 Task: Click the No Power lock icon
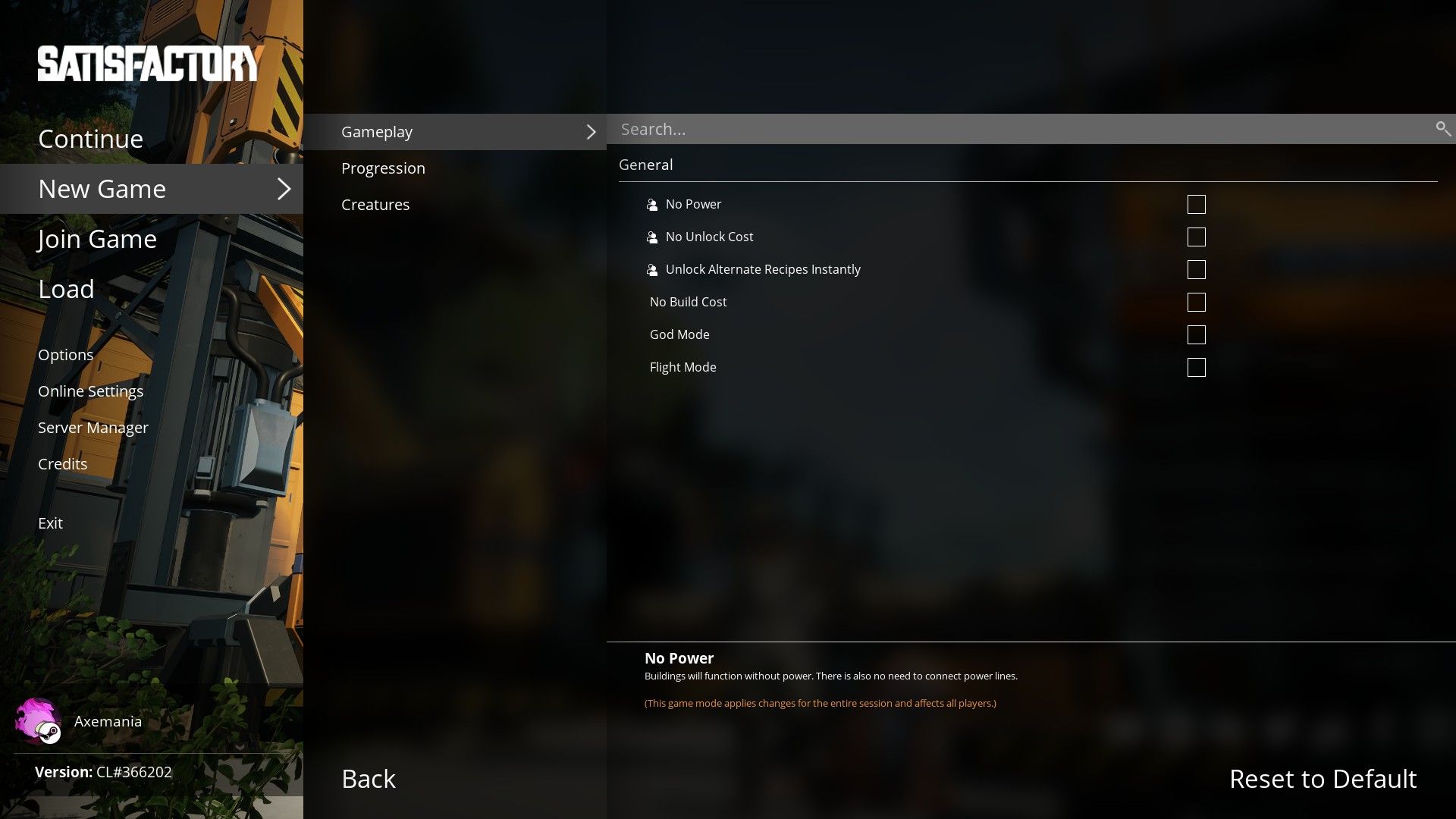pos(653,204)
